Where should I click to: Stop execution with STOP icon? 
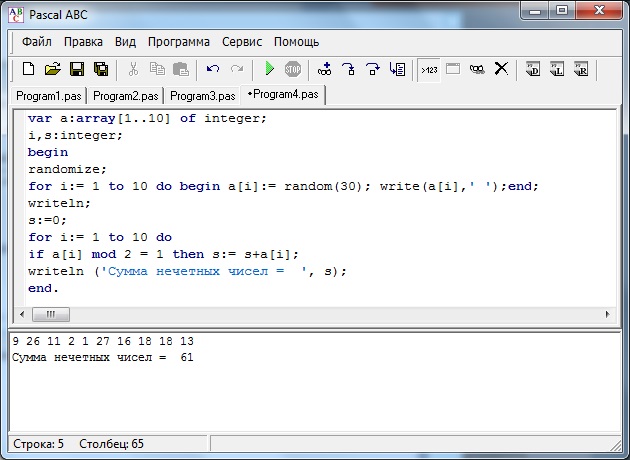pos(293,70)
